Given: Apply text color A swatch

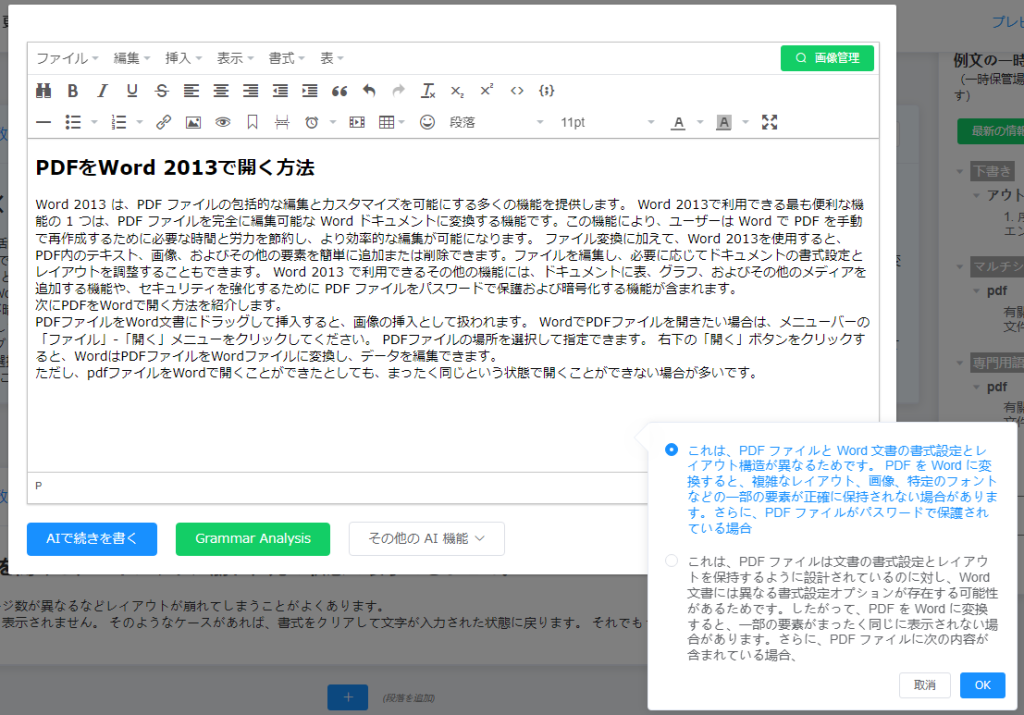Looking at the screenshot, I should [x=679, y=122].
